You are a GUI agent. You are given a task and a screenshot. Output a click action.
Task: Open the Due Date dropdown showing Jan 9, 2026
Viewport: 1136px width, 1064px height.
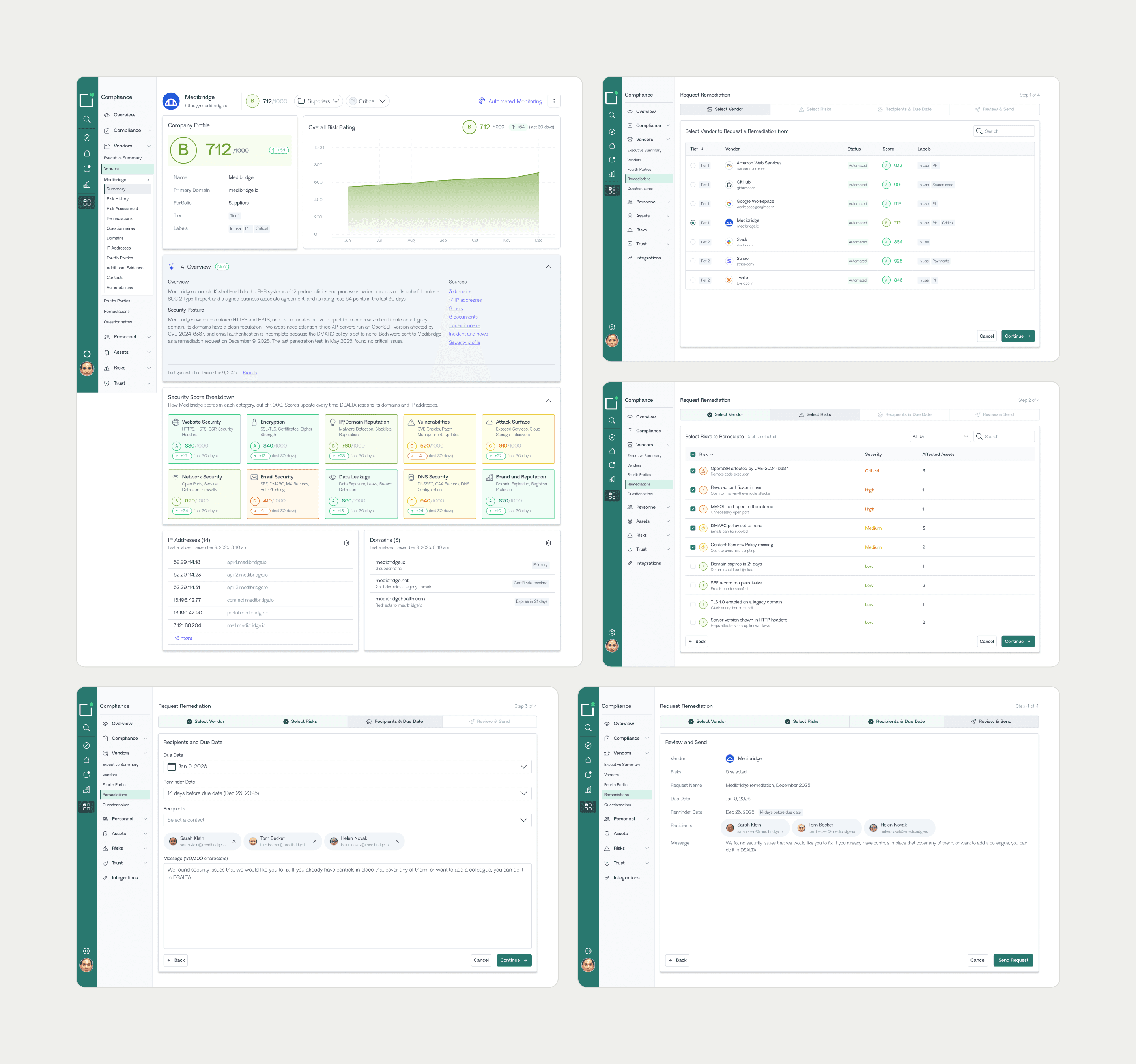[348, 766]
